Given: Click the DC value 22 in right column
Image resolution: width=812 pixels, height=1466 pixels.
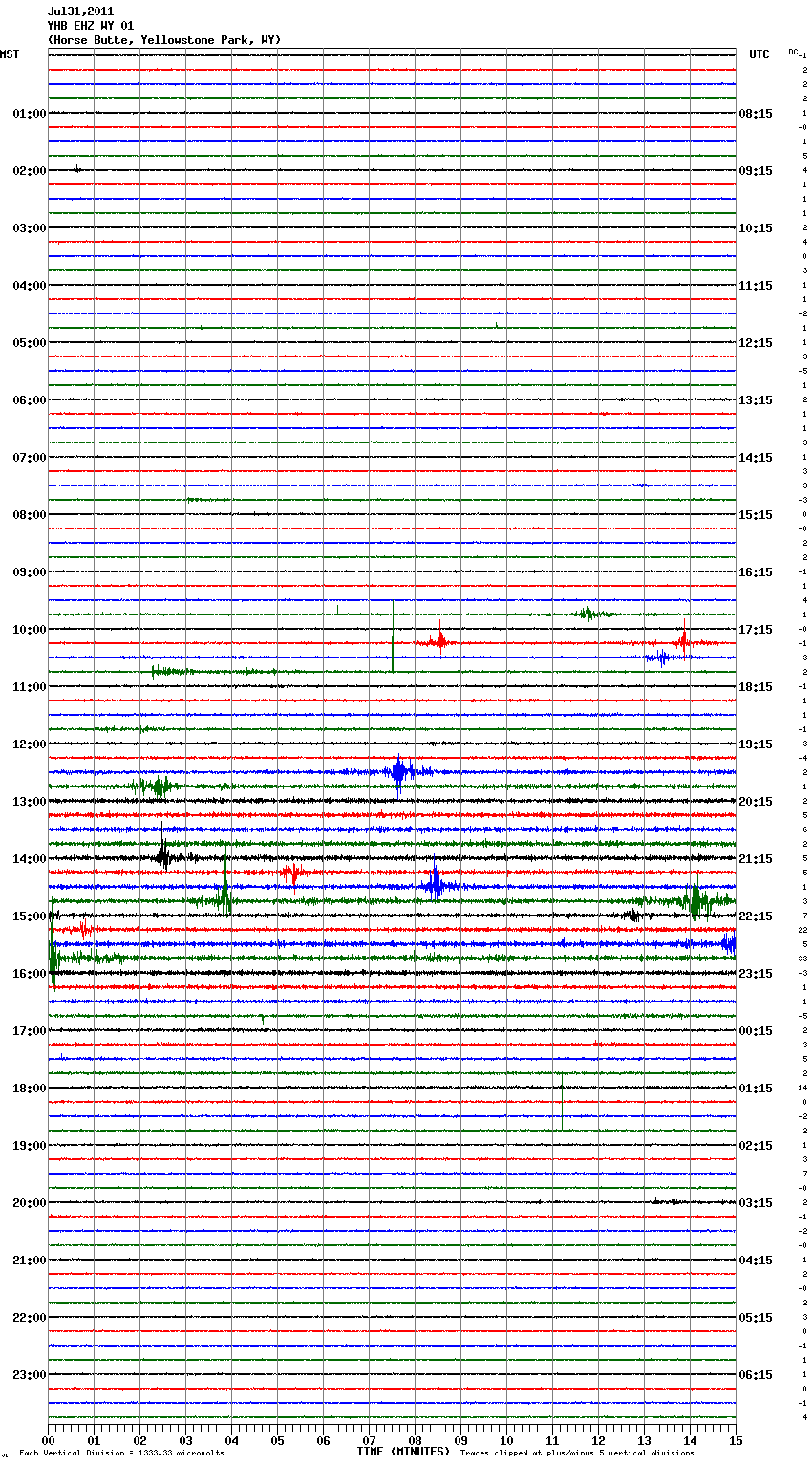Looking at the screenshot, I should tap(802, 930).
